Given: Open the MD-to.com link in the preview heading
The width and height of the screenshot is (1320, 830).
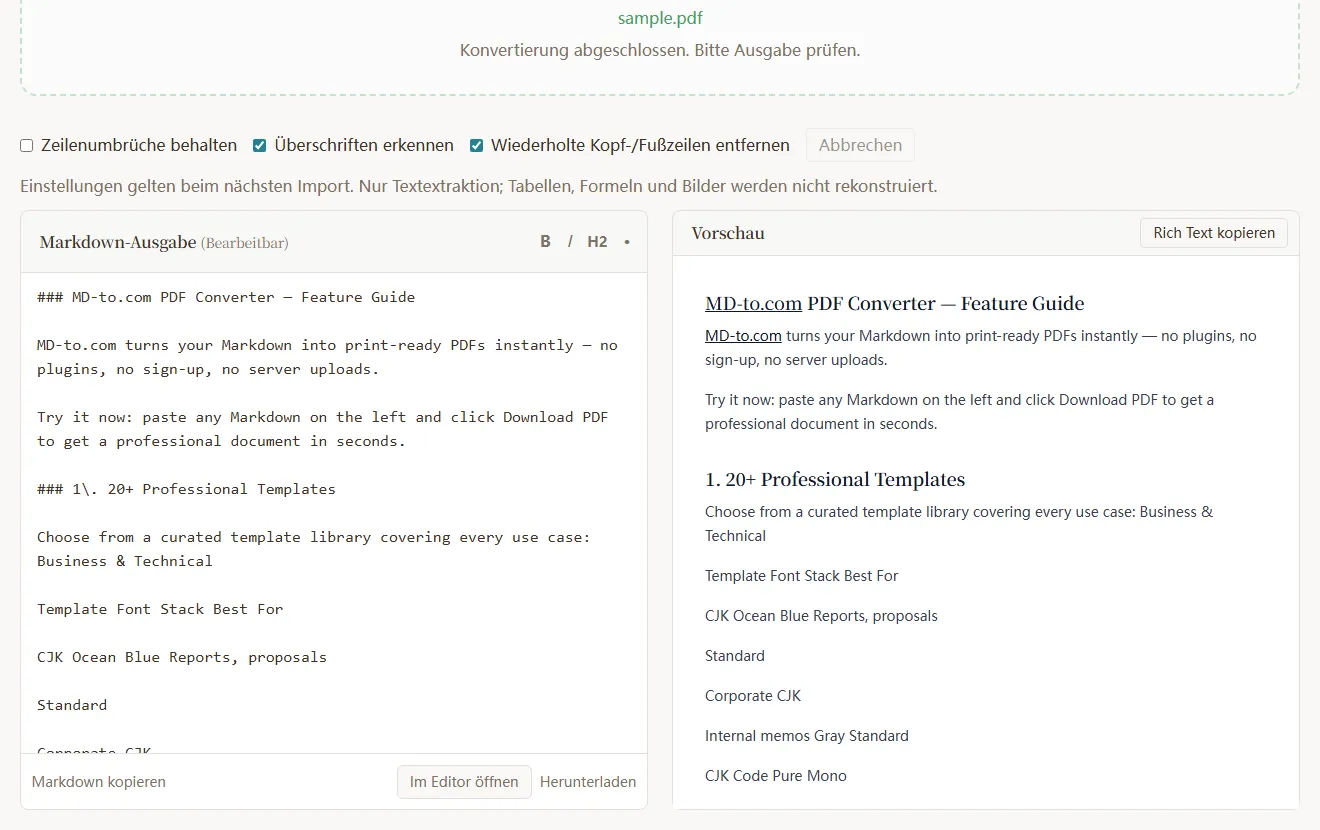Looking at the screenshot, I should [753, 304].
